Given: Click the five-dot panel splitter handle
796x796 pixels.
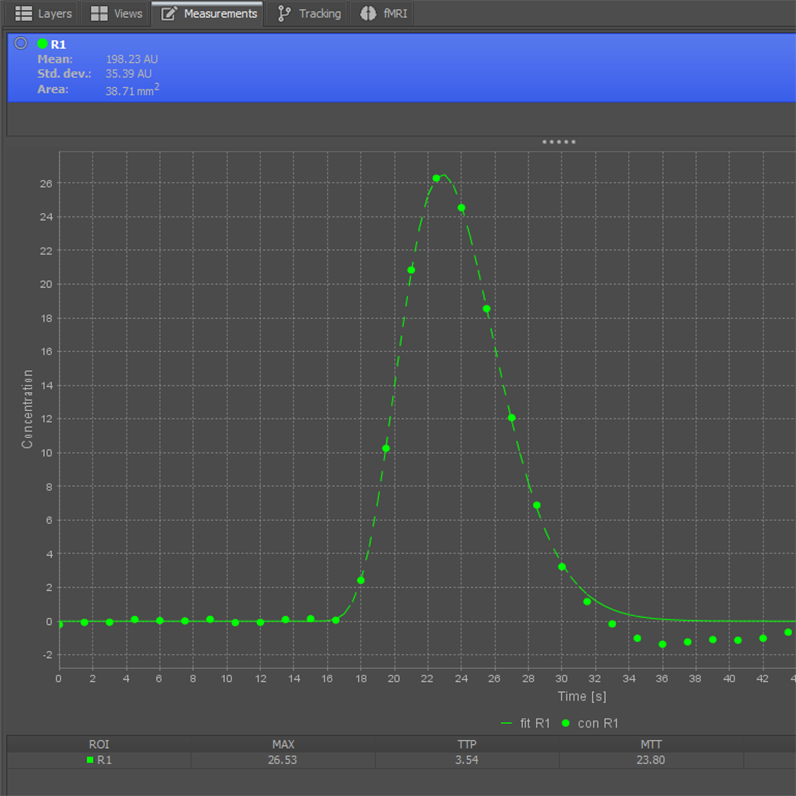Looking at the screenshot, I should coord(558,142).
